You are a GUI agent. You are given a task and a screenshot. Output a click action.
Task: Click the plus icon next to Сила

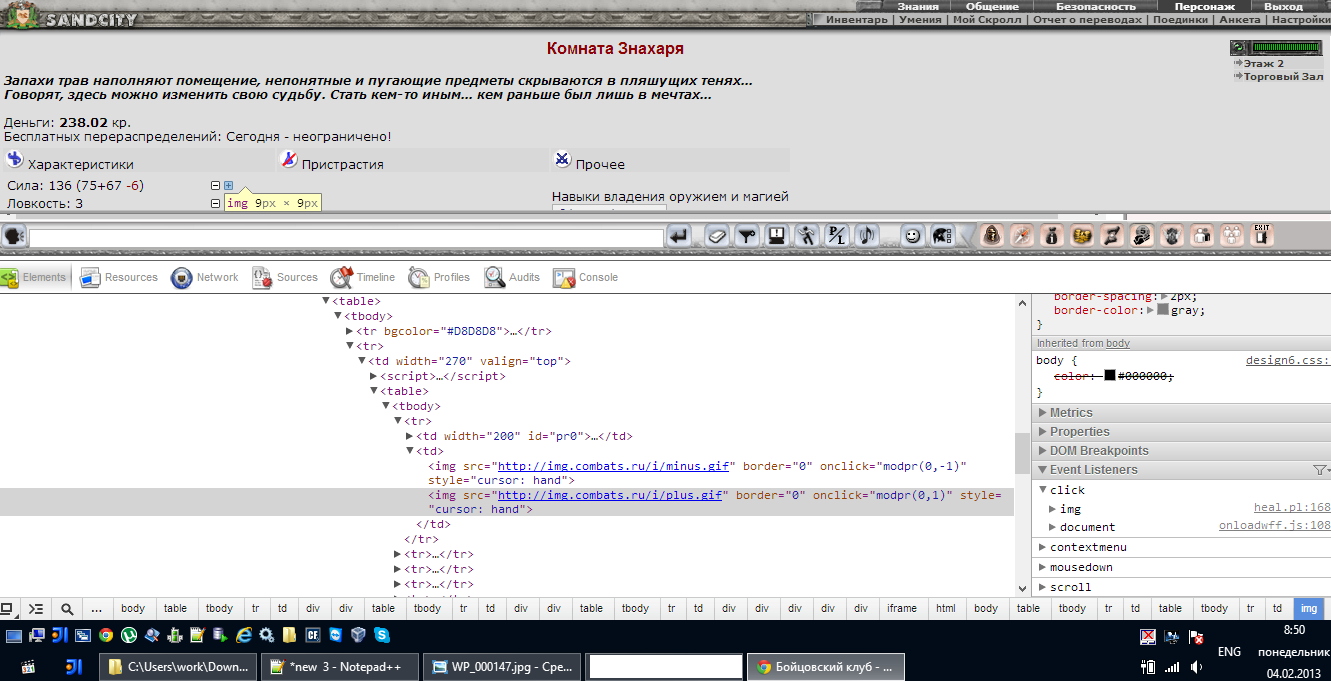(x=228, y=185)
